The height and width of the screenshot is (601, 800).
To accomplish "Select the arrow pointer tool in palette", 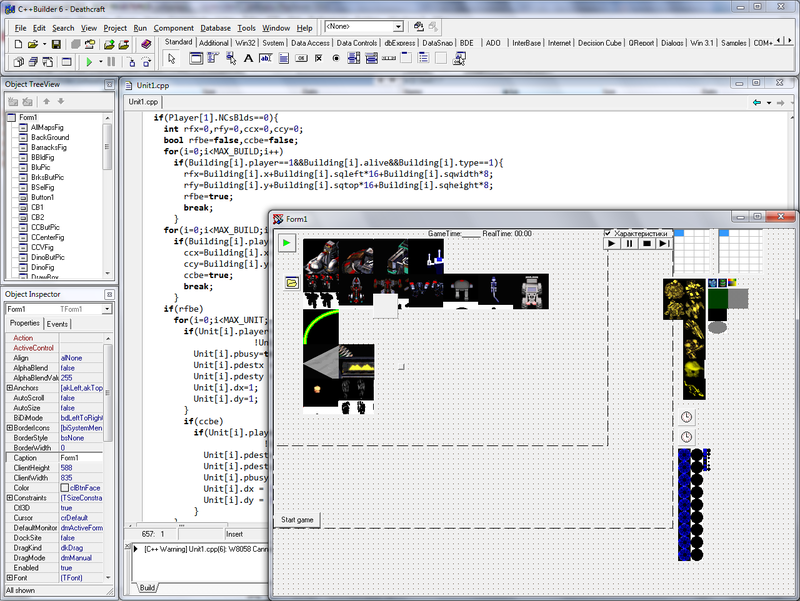I will (x=172, y=59).
